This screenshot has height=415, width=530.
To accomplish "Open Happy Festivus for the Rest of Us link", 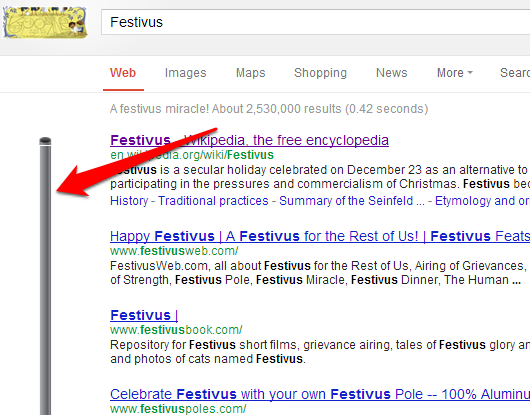I will [x=320, y=236].
